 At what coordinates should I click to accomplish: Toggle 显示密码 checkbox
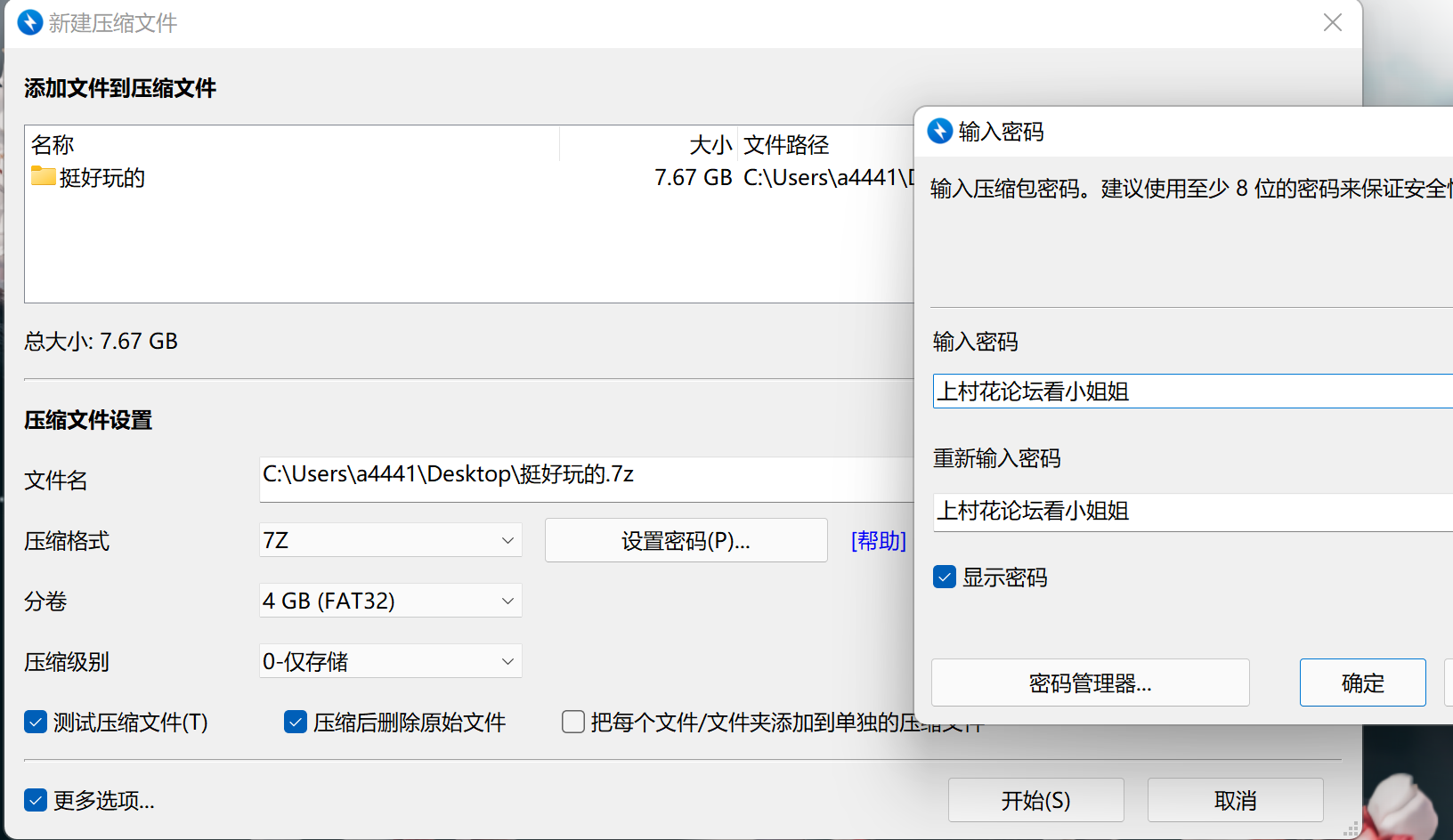[x=945, y=577]
